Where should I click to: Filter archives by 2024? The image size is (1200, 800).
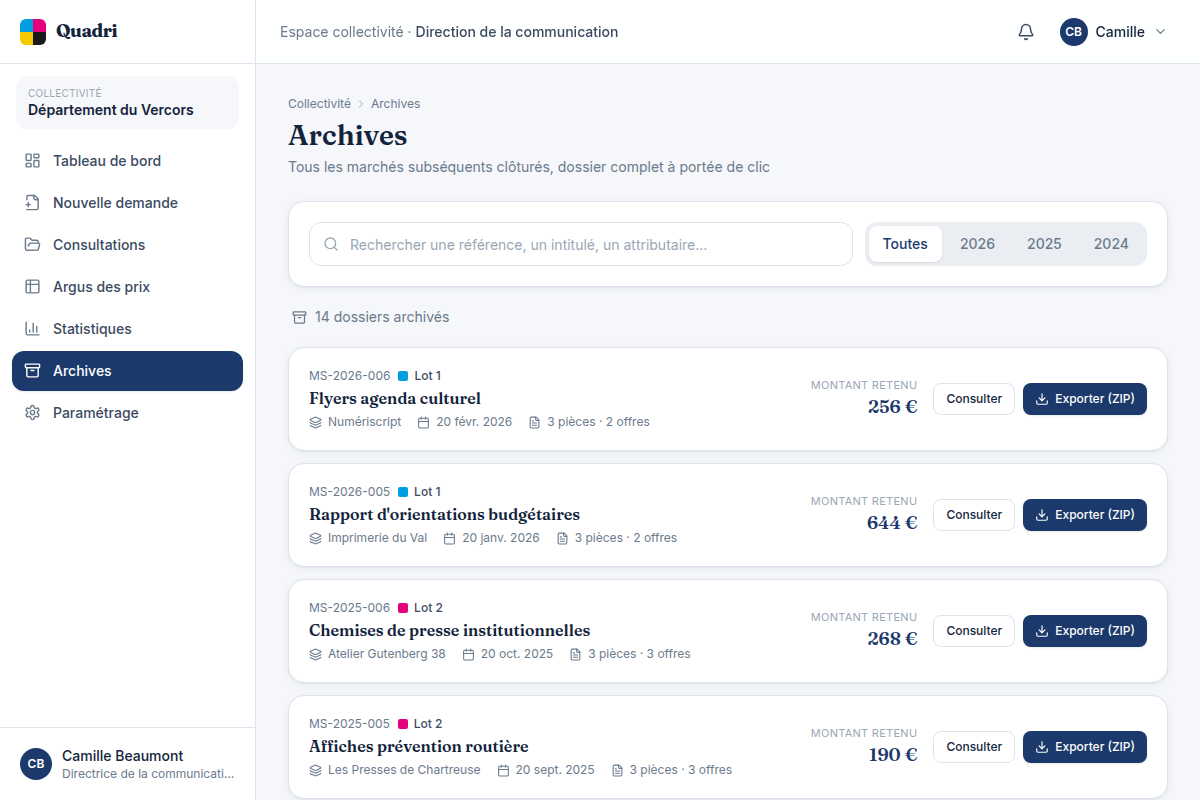[1111, 244]
